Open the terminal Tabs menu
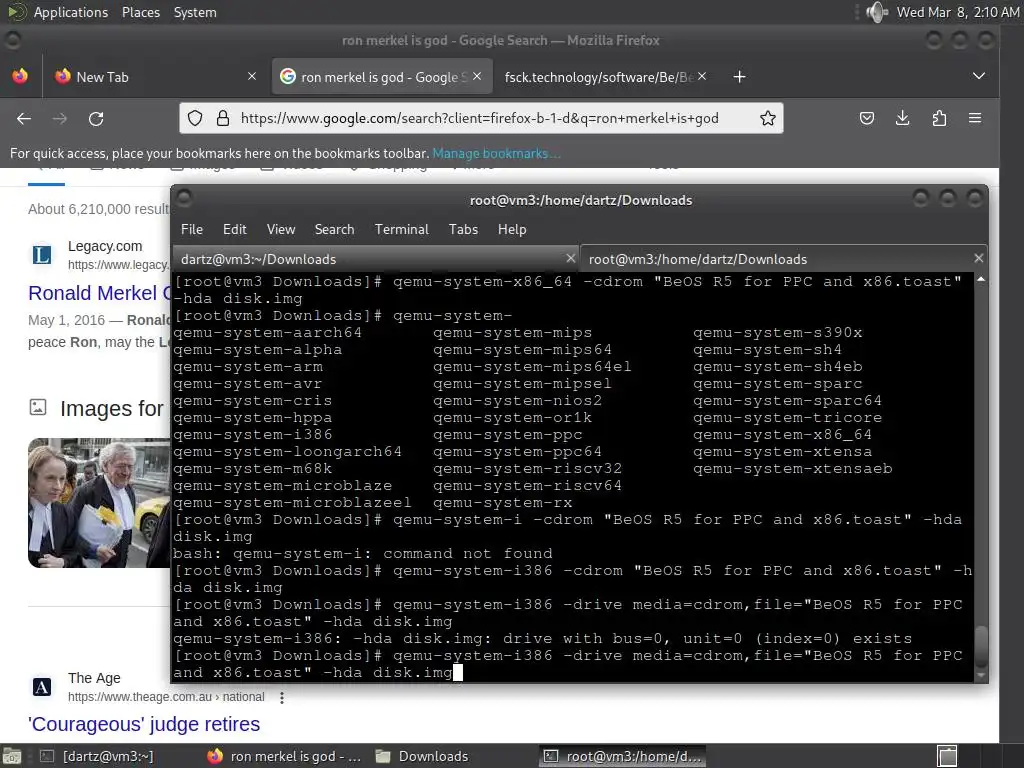The height and width of the screenshot is (768, 1024). [463, 229]
